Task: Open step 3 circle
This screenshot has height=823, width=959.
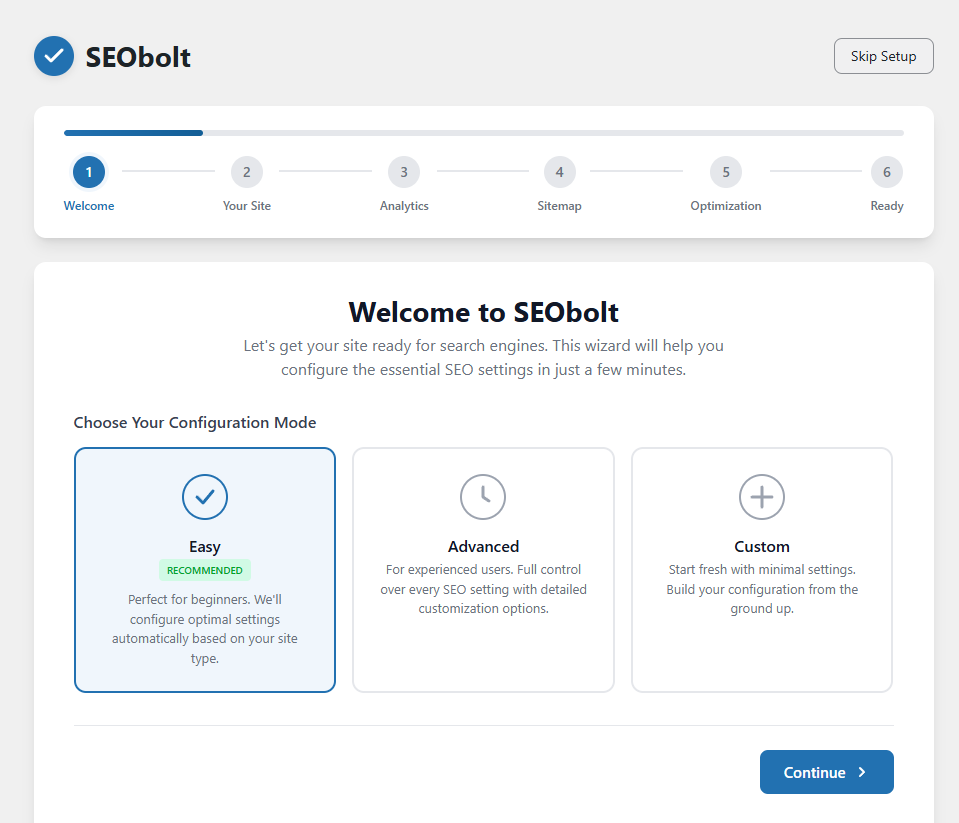Action: pyautogui.click(x=404, y=172)
